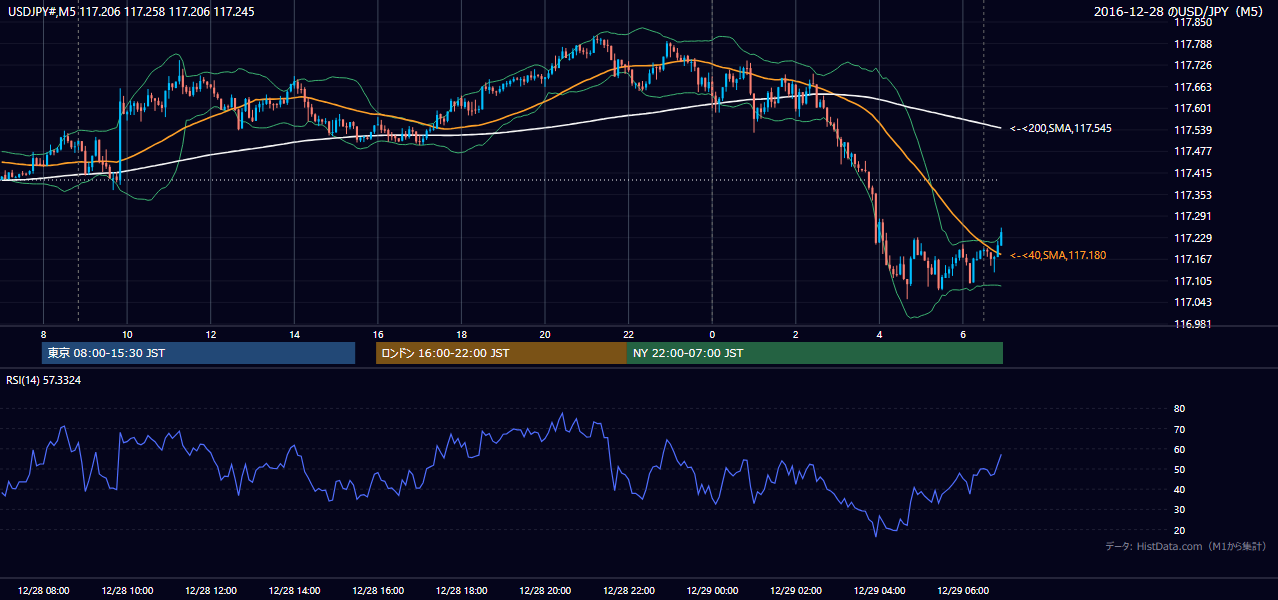This screenshot has height=600, width=1278.
Task: Click the 116.981 price axis label
Action: pos(1194,324)
